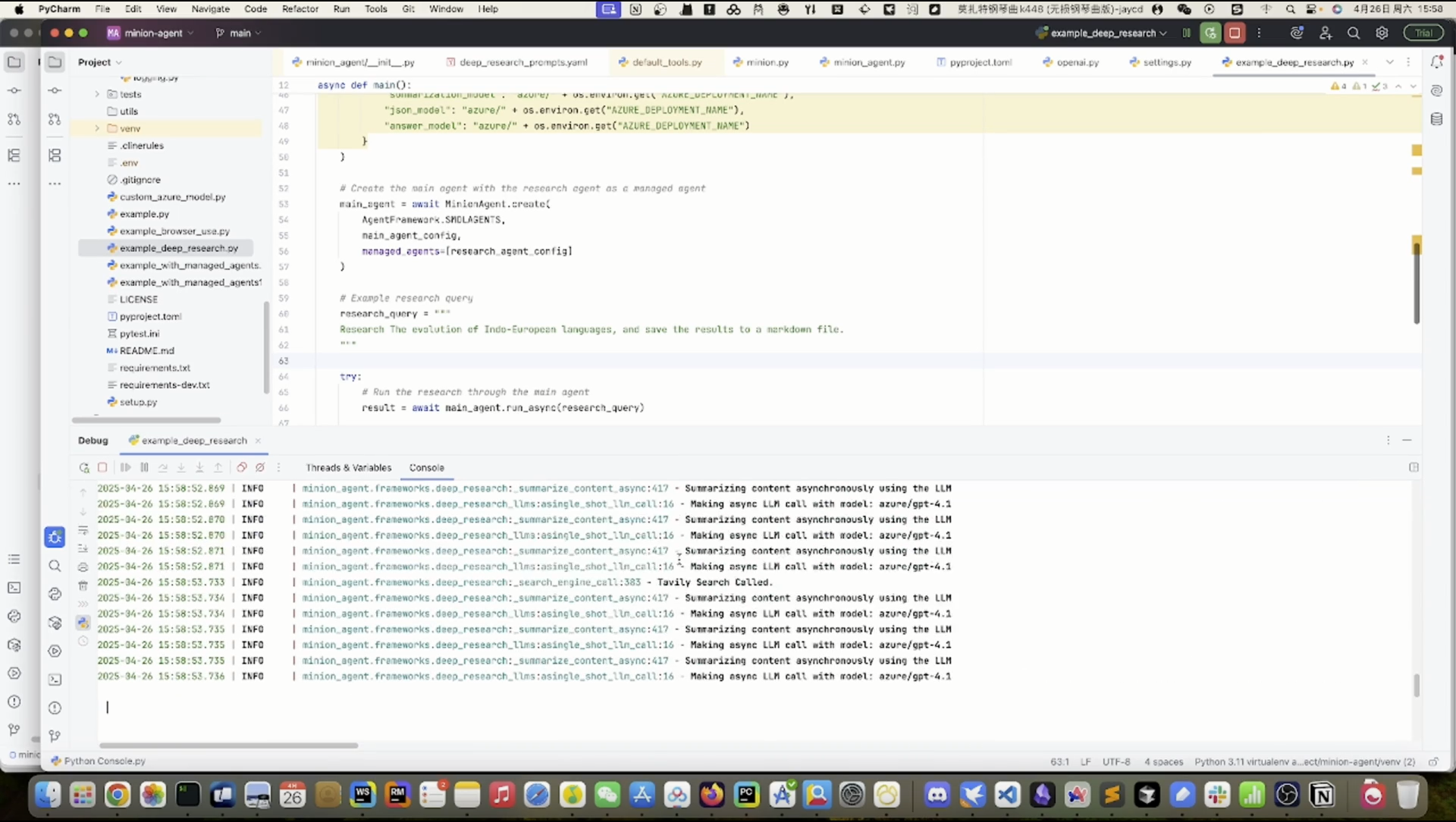Mute breakpoints in debug toolbar
Viewport: 1456px width, 822px height.
coord(260,468)
